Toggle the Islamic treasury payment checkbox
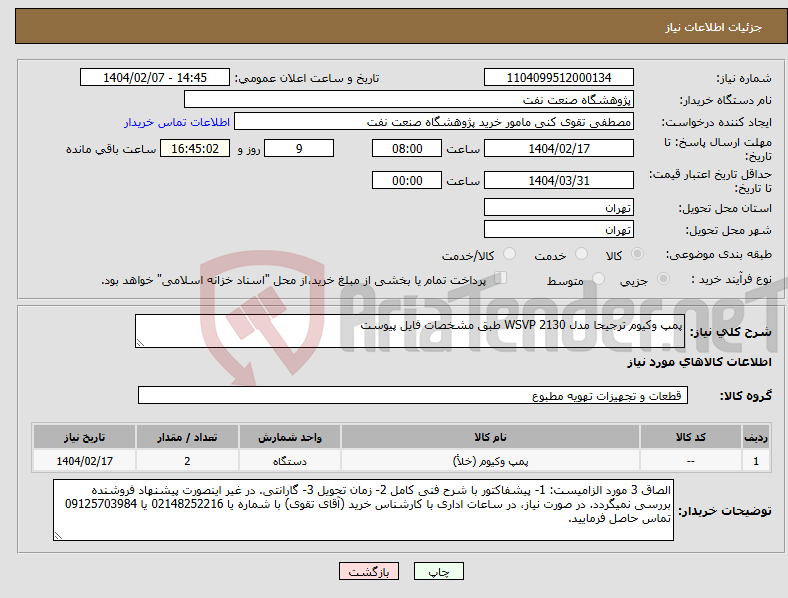This screenshot has width=788, height=598. tap(500, 278)
